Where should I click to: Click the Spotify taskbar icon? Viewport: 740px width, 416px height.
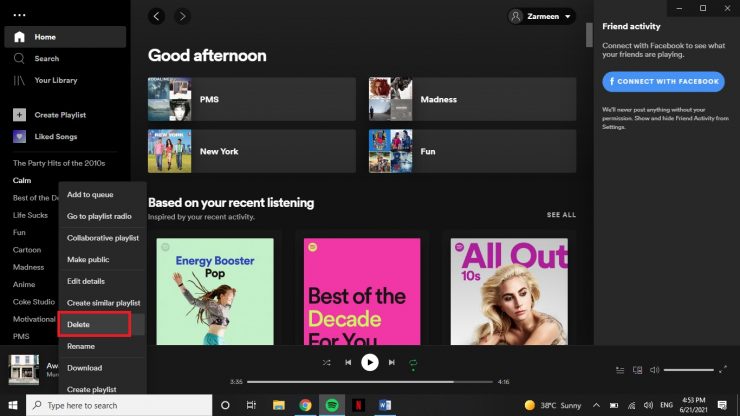(x=332, y=405)
